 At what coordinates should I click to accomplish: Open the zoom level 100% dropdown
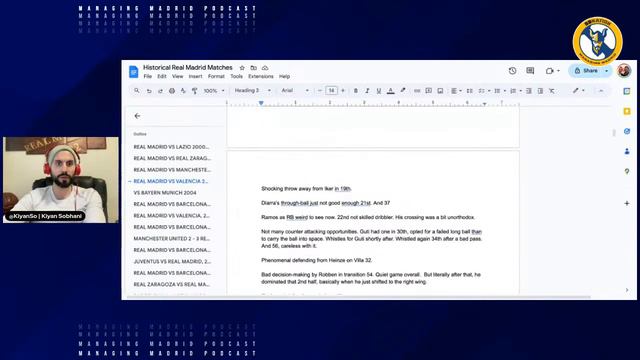pyautogui.click(x=214, y=91)
